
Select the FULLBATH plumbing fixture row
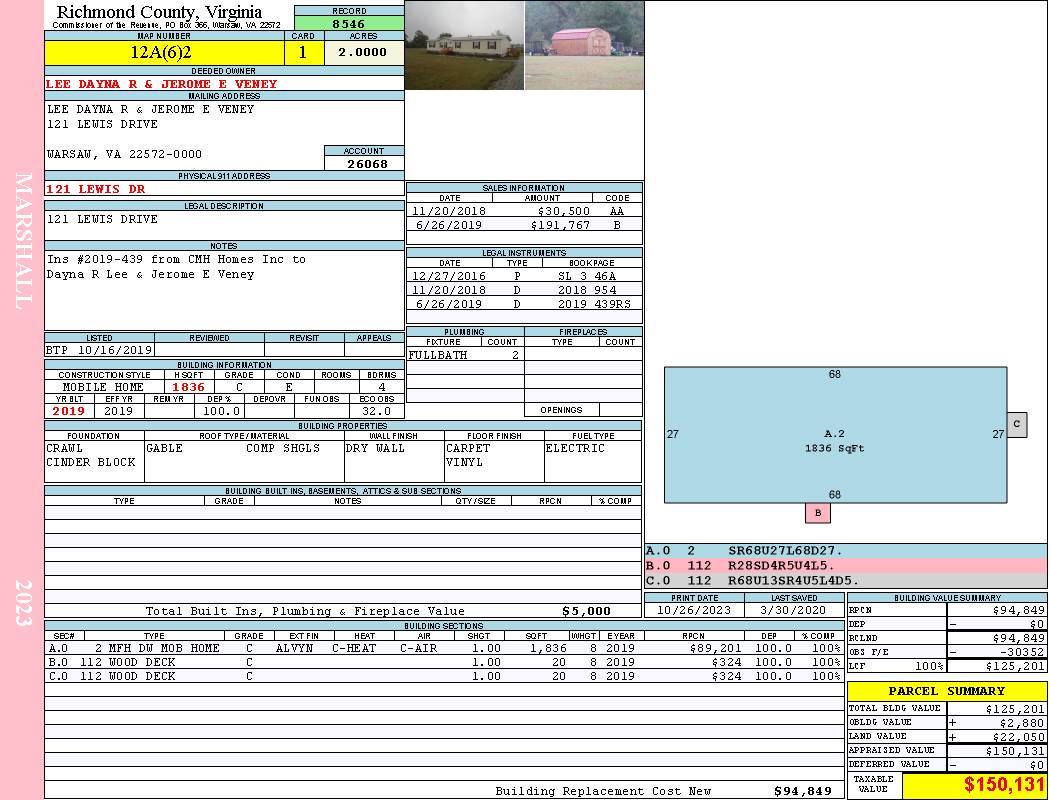465,355
